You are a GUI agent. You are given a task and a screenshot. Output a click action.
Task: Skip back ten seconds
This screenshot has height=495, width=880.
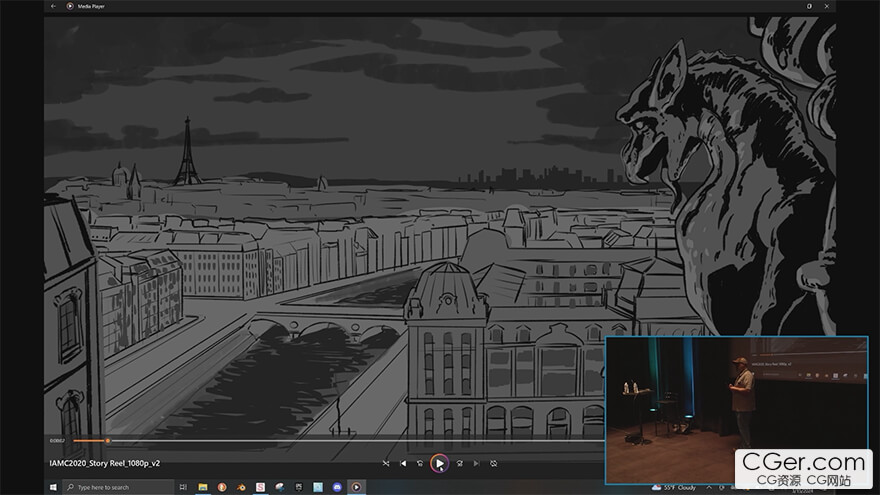[x=420, y=464]
